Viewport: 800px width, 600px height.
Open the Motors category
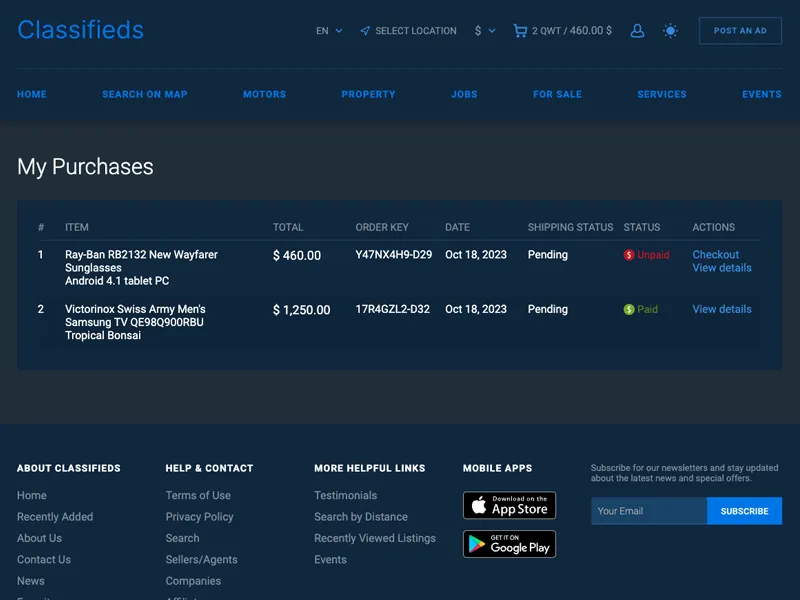tap(264, 94)
